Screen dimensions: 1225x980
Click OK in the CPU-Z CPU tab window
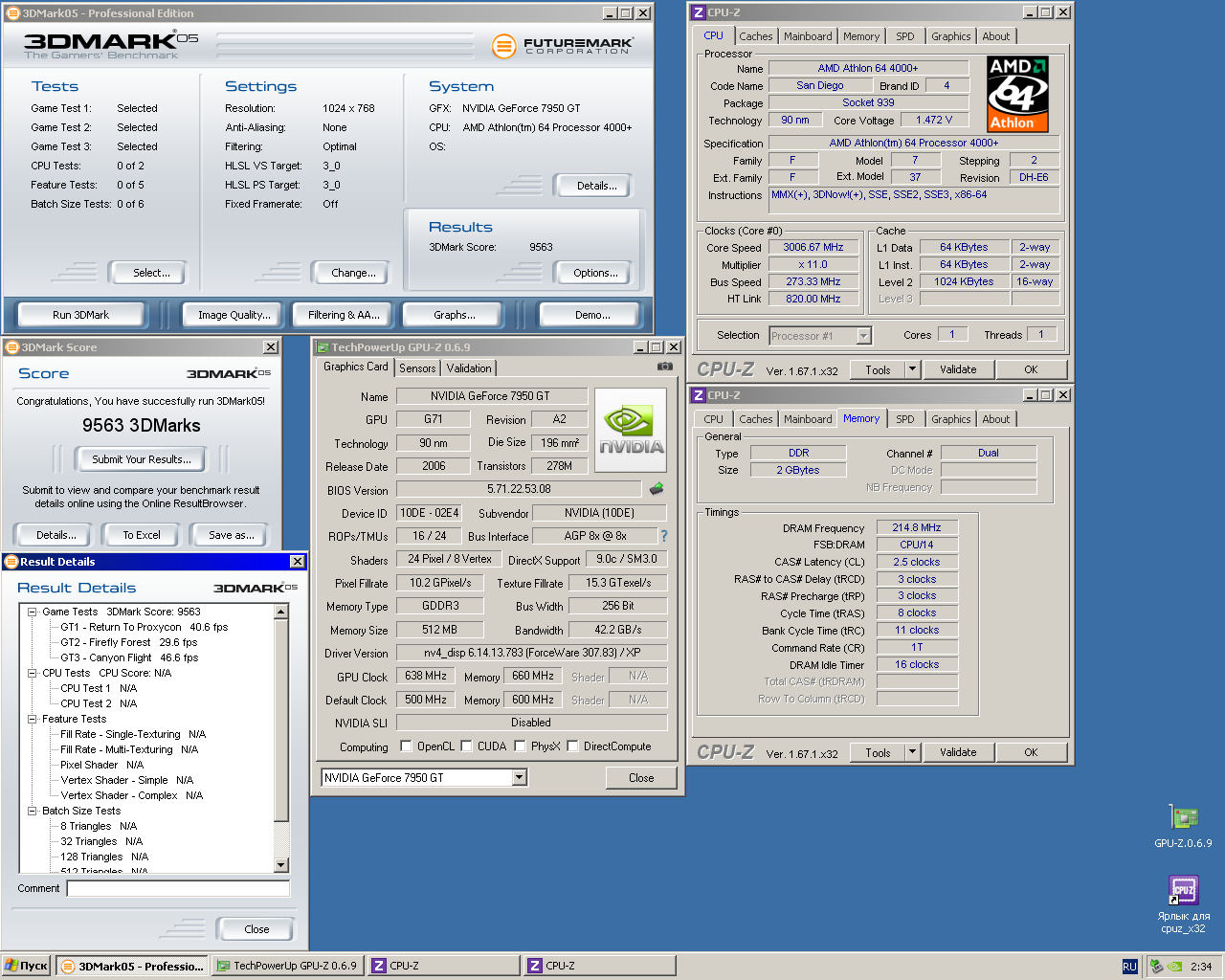point(1031,369)
